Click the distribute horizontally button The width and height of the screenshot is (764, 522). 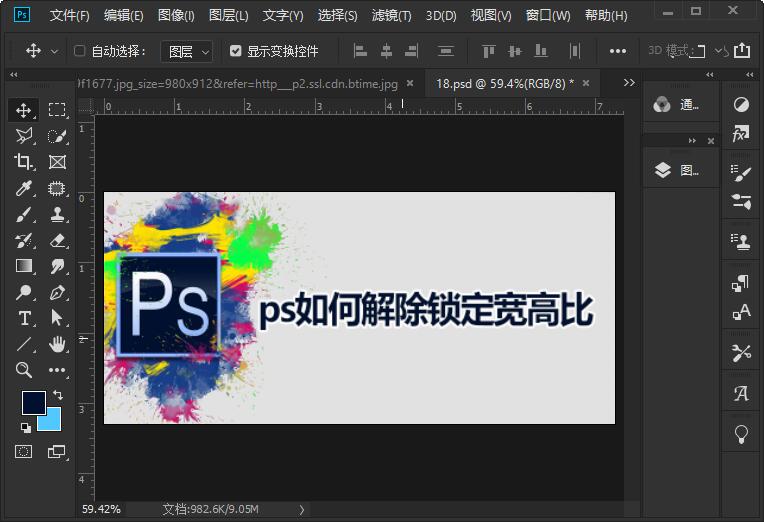click(x=575, y=51)
